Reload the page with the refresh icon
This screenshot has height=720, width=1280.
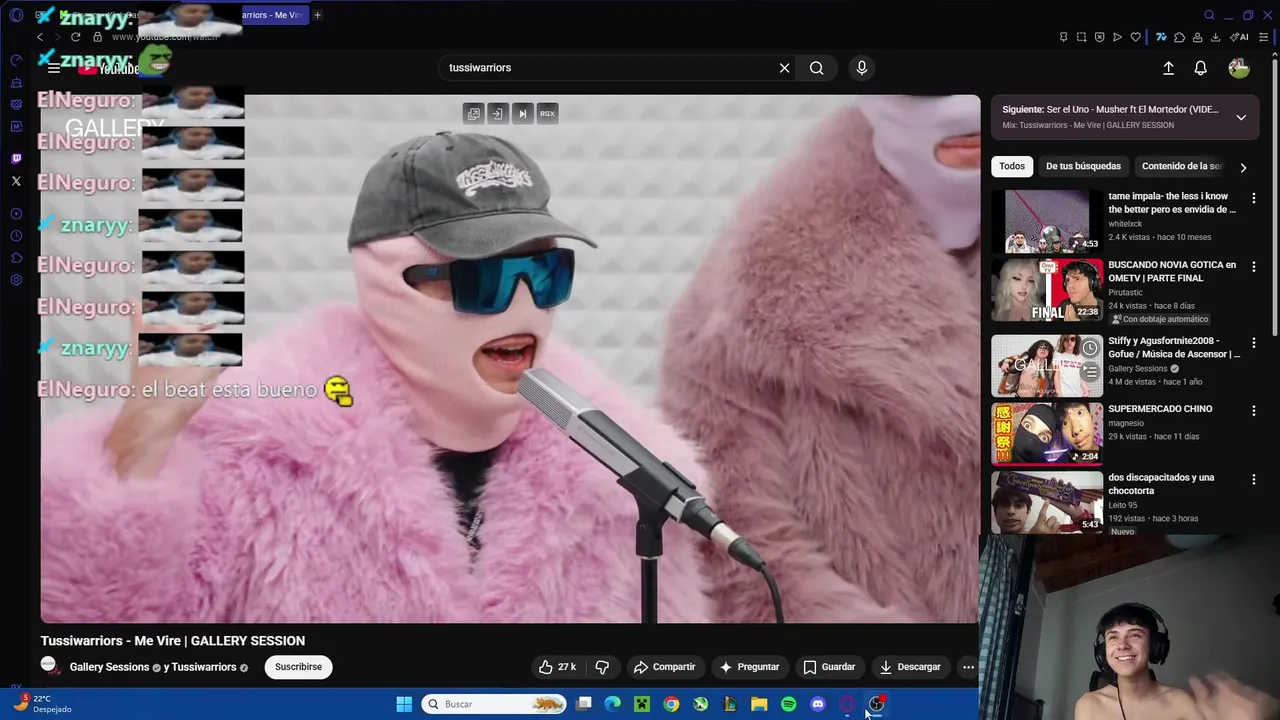(x=75, y=37)
